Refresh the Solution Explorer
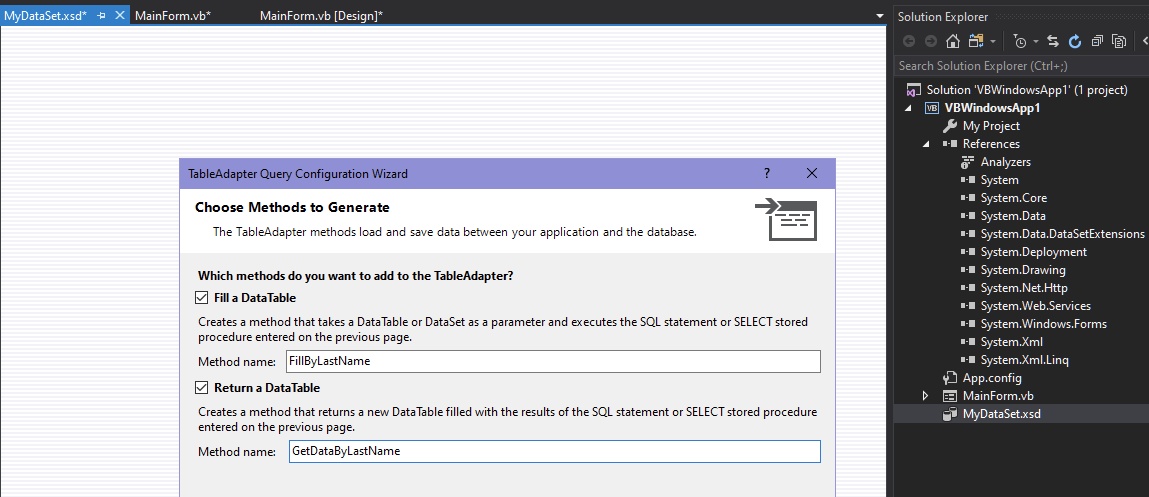This screenshot has width=1149, height=497. click(1075, 41)
